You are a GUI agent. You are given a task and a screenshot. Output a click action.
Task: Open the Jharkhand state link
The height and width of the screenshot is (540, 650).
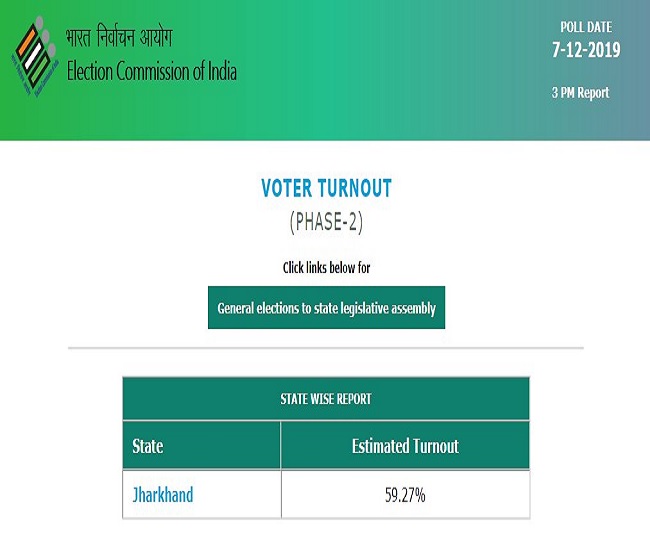point(163,495)
